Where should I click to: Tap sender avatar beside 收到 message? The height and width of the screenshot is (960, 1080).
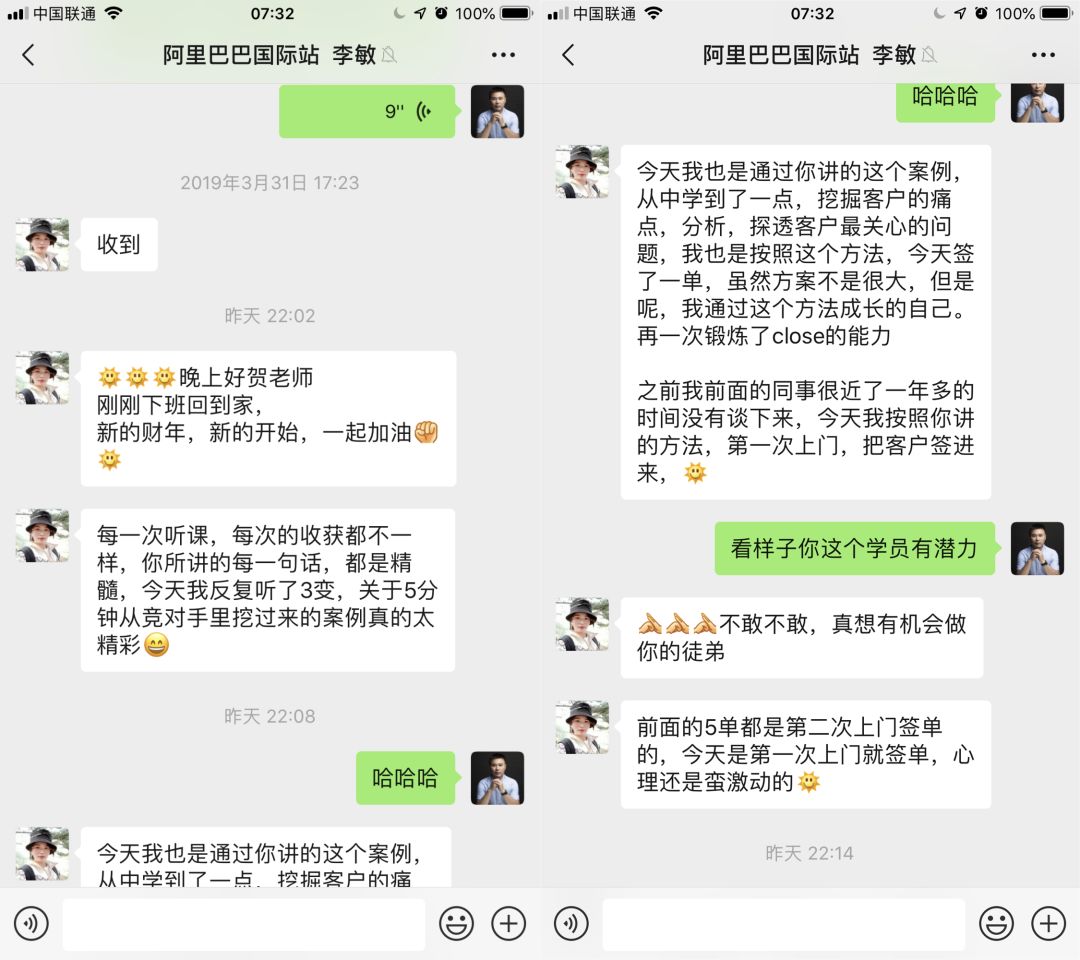[42, 244]
